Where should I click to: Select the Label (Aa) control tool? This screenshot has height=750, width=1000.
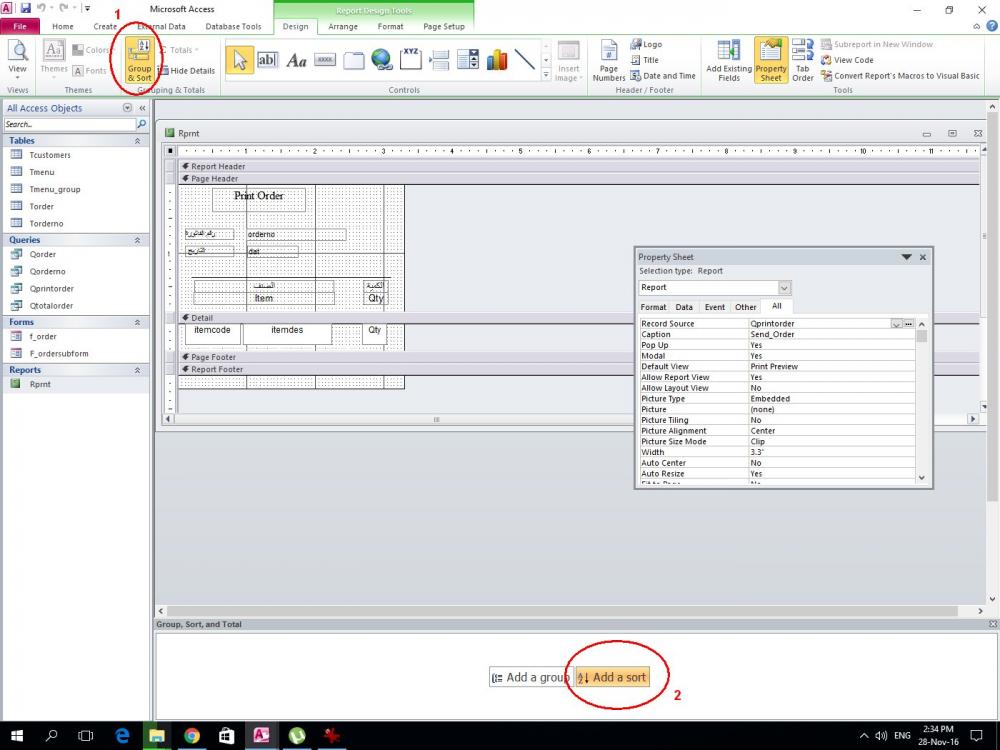pyautogui.click(x=296, y=61)
